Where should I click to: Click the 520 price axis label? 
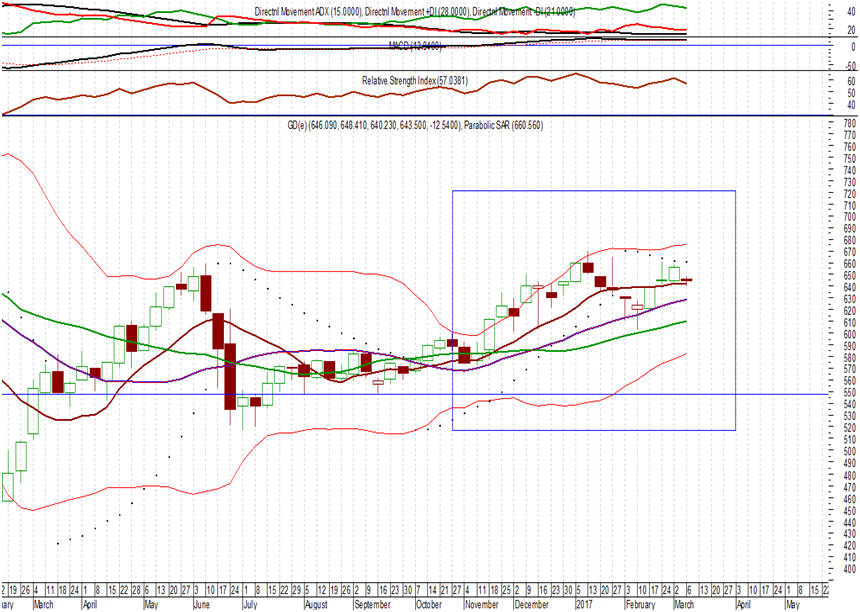849,428
